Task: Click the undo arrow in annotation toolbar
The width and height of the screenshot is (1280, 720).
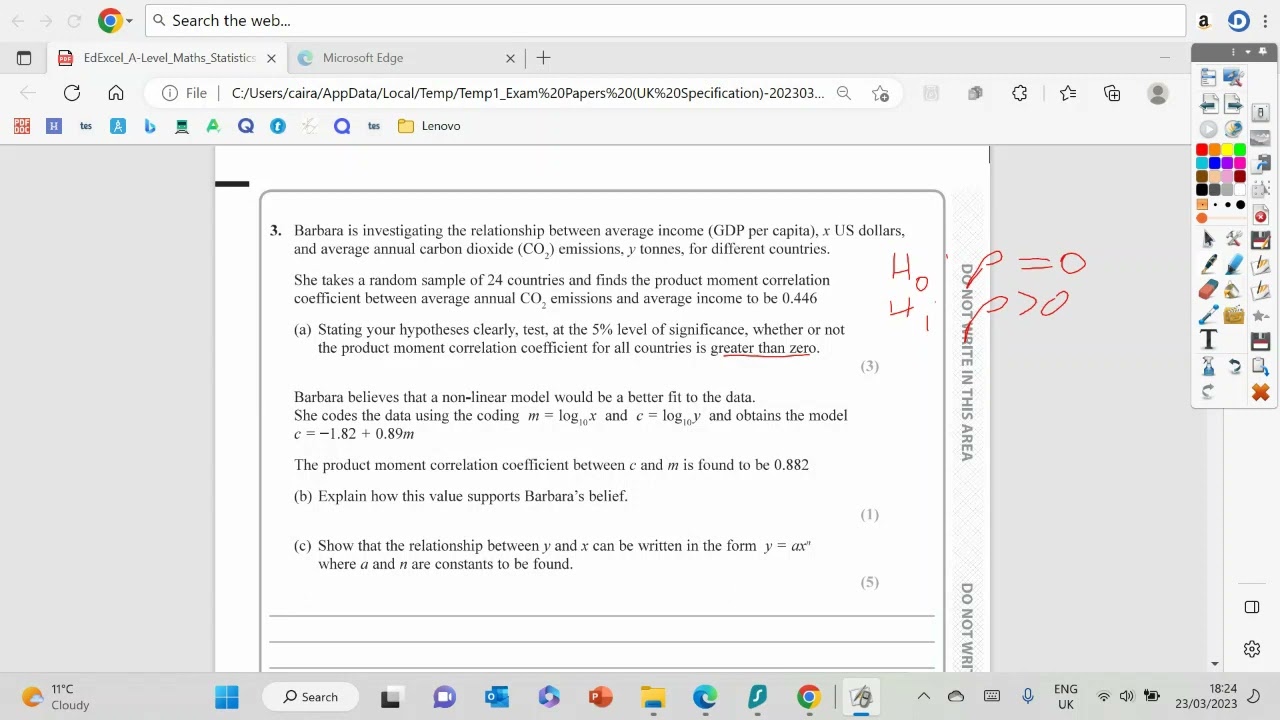Action: (x=1234, y=366)
